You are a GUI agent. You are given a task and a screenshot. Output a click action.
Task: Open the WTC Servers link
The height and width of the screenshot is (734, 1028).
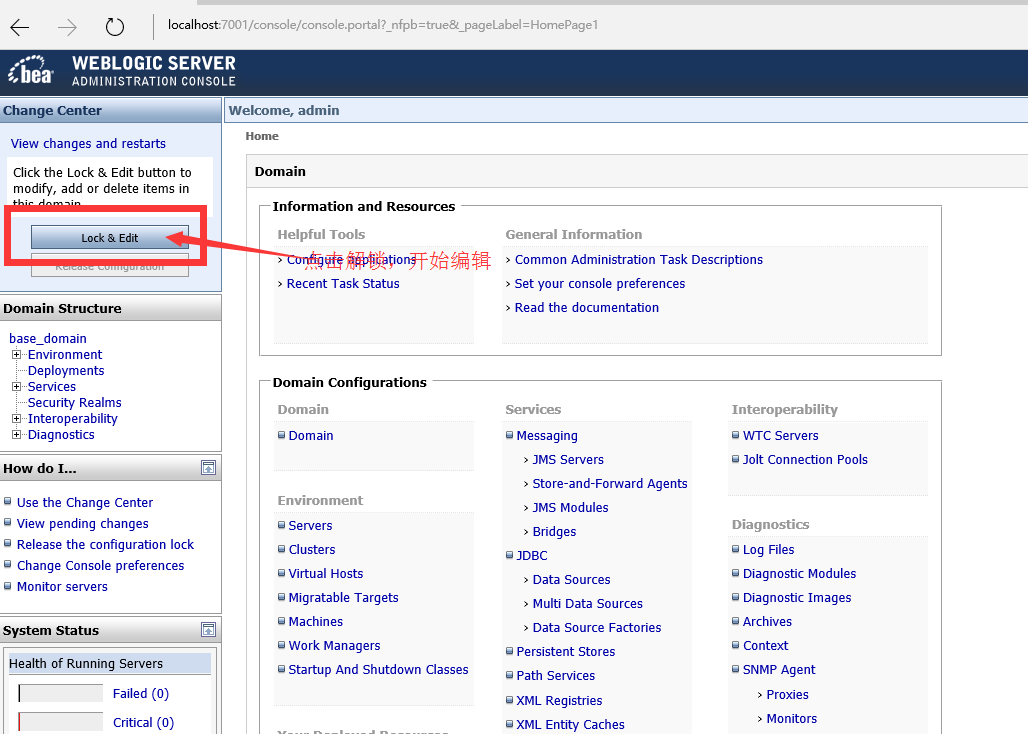coord(780,436)
